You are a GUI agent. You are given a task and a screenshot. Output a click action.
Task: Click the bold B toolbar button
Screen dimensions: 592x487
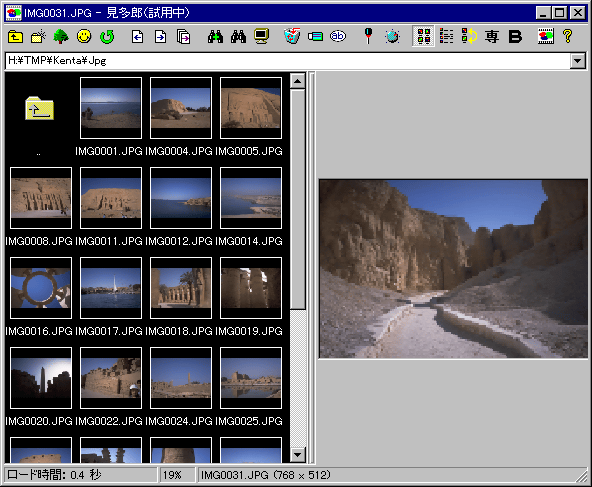point(515,37)
